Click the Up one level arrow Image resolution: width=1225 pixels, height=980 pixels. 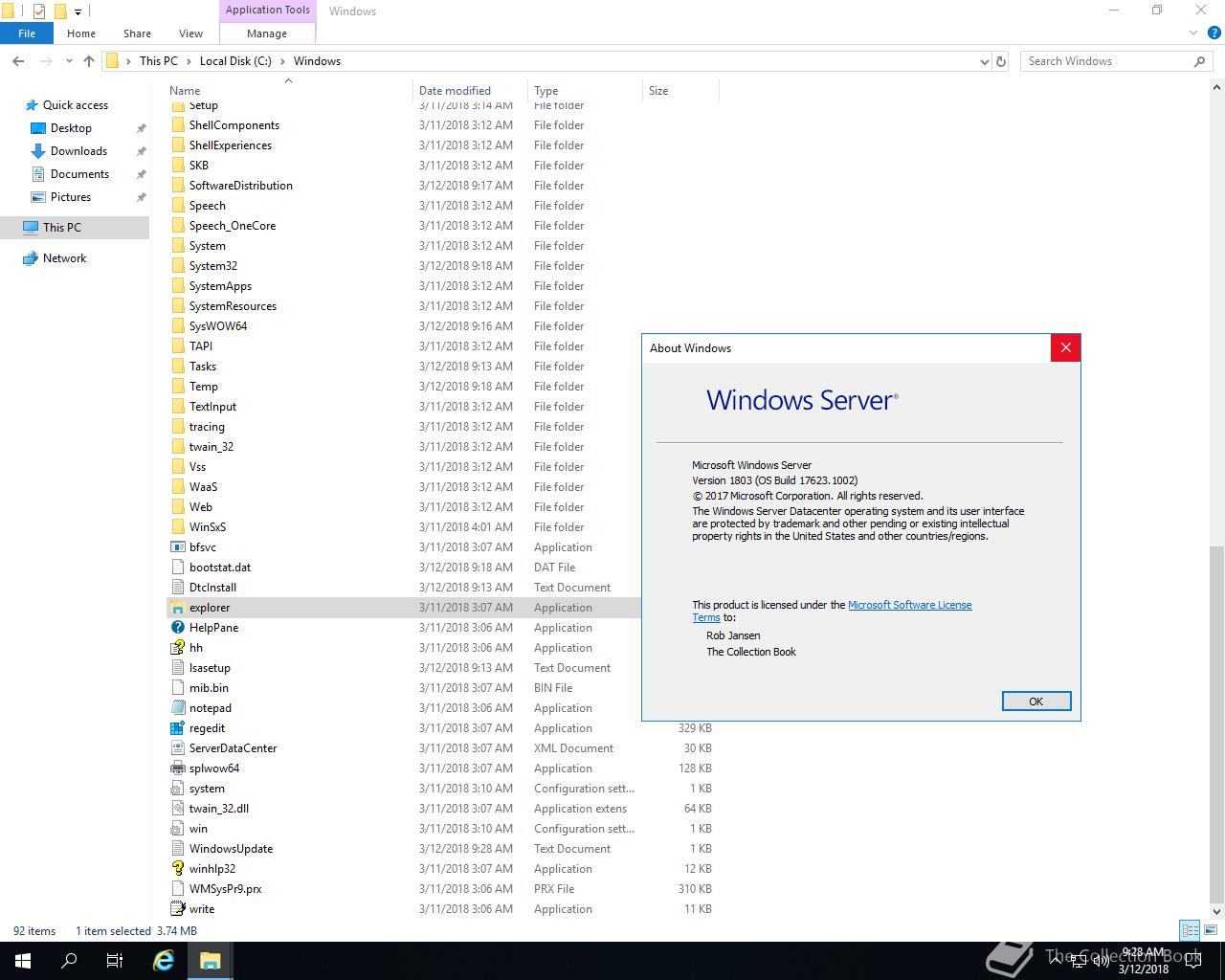click(x=89, y=61)
